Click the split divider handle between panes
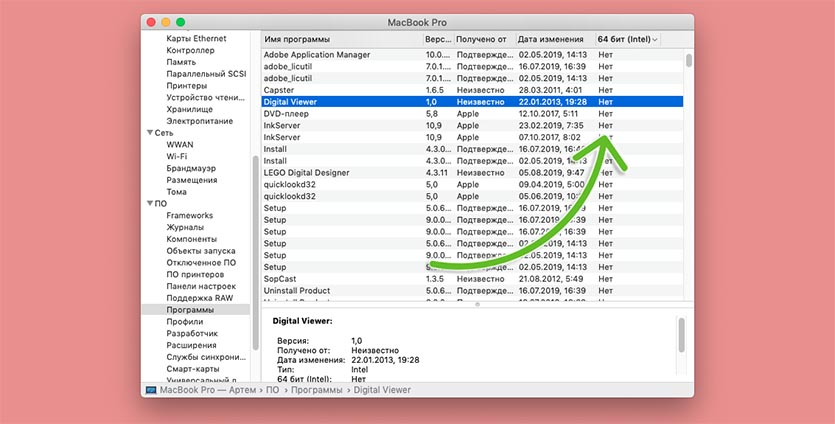The width and height of the screenshot is (835, 424). [477, 303]
